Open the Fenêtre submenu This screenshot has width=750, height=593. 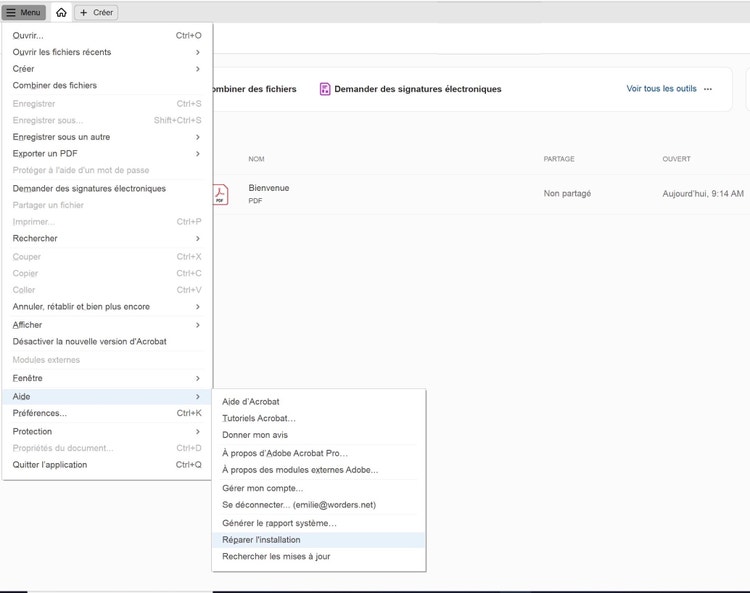(106, 378)
